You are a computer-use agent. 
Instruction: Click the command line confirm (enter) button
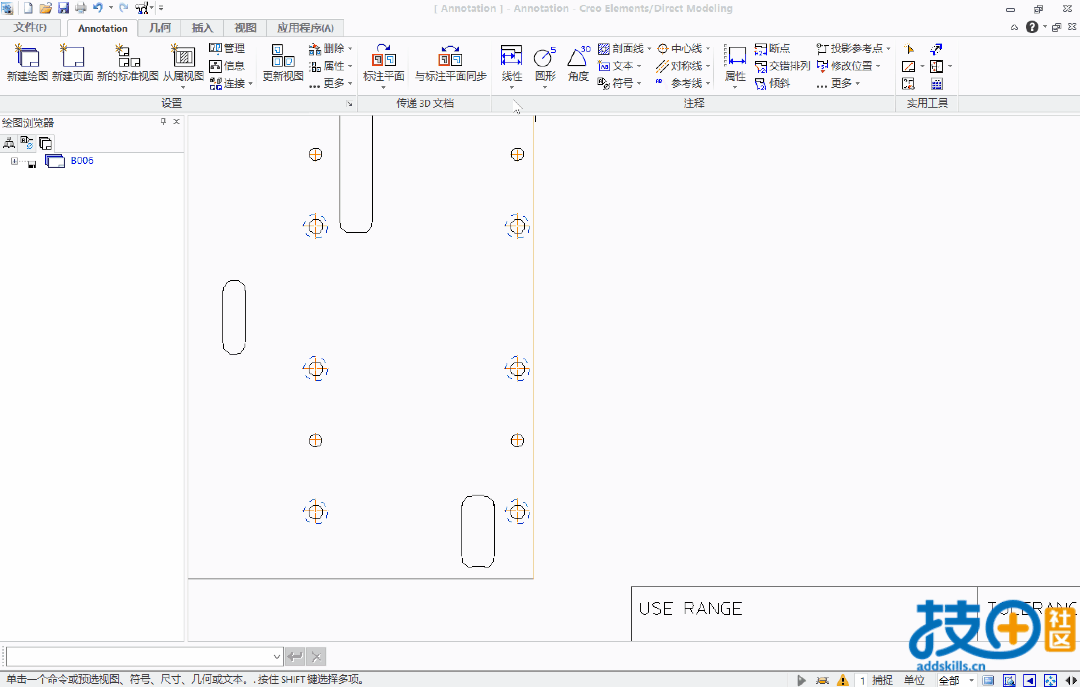click(x=295, y=657)
